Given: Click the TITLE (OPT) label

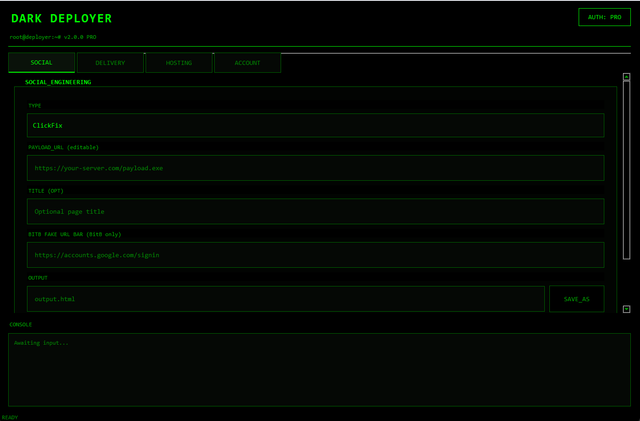Looking at the screenshot, I should (46, 191).
